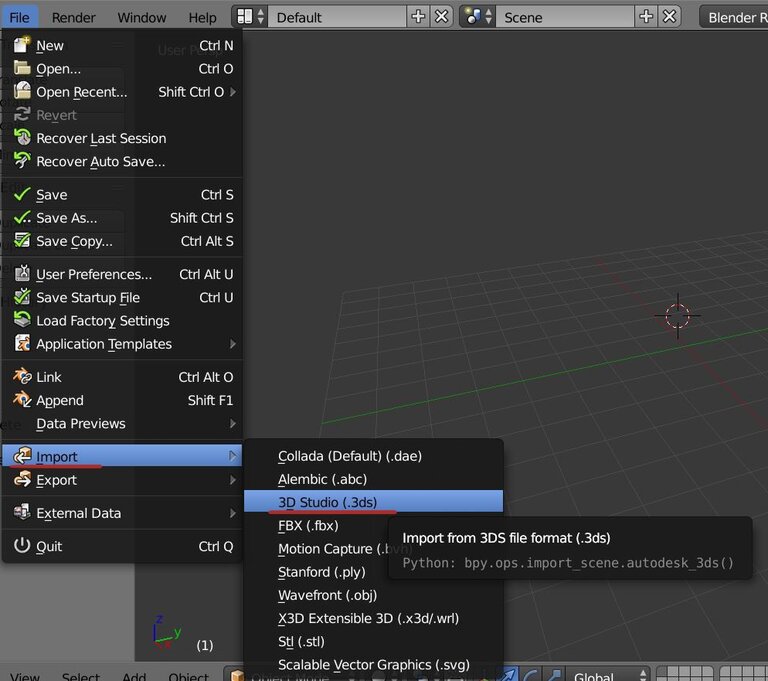This screenshot has height=681, width=768.
Task: Choose Data Previews entry
Action: click(122, 423)
